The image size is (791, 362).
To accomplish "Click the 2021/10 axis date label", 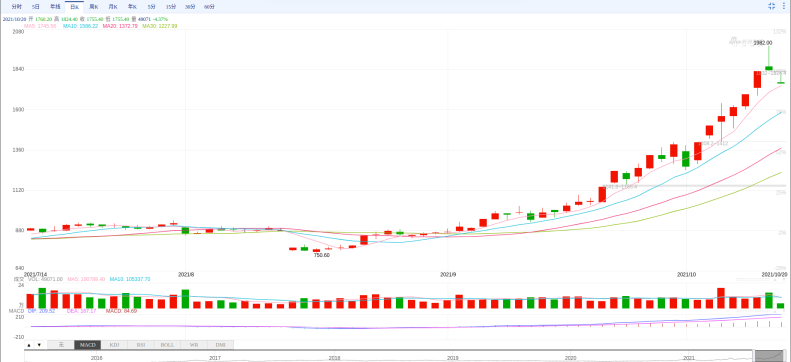I will click(x=686, y=274).
